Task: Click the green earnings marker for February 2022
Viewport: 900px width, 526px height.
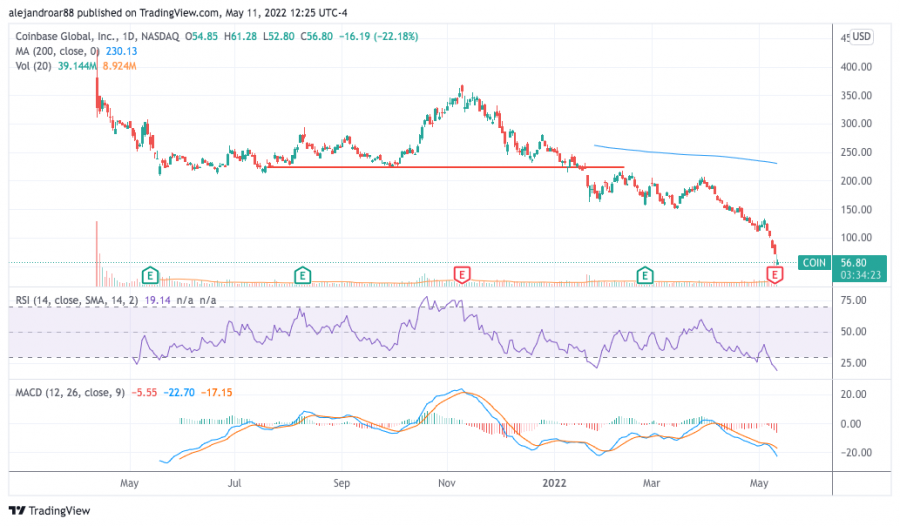Action: pos(645,276)
